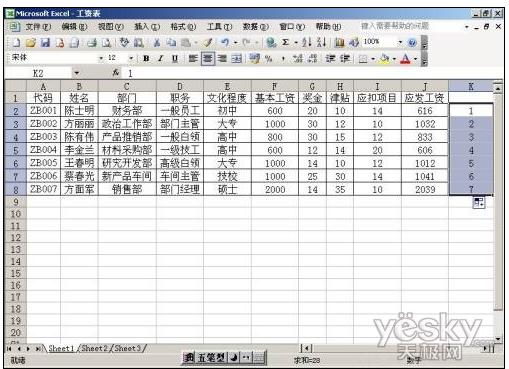The image size is (509, 369).
Task: Apply the Fill Color paint bucket
Action: point(385,59)
